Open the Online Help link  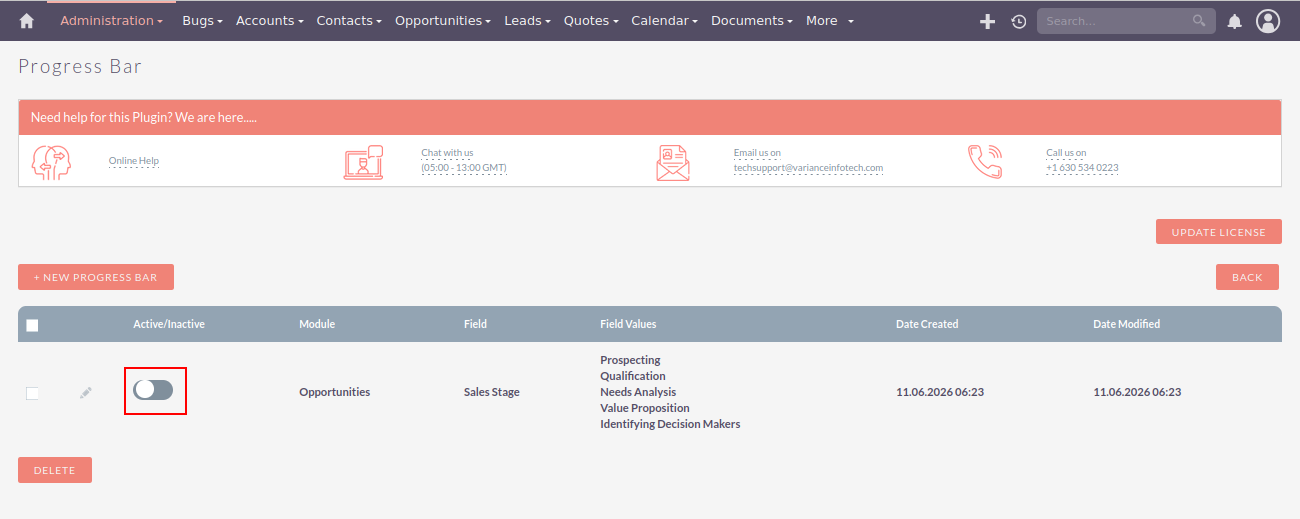pyautogui.click(x=134, y=161)
